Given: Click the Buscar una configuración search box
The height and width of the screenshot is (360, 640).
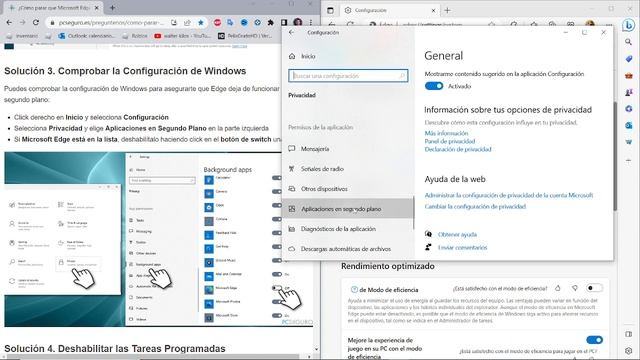Looking at the screenshot, I should [x=348, y=76].
